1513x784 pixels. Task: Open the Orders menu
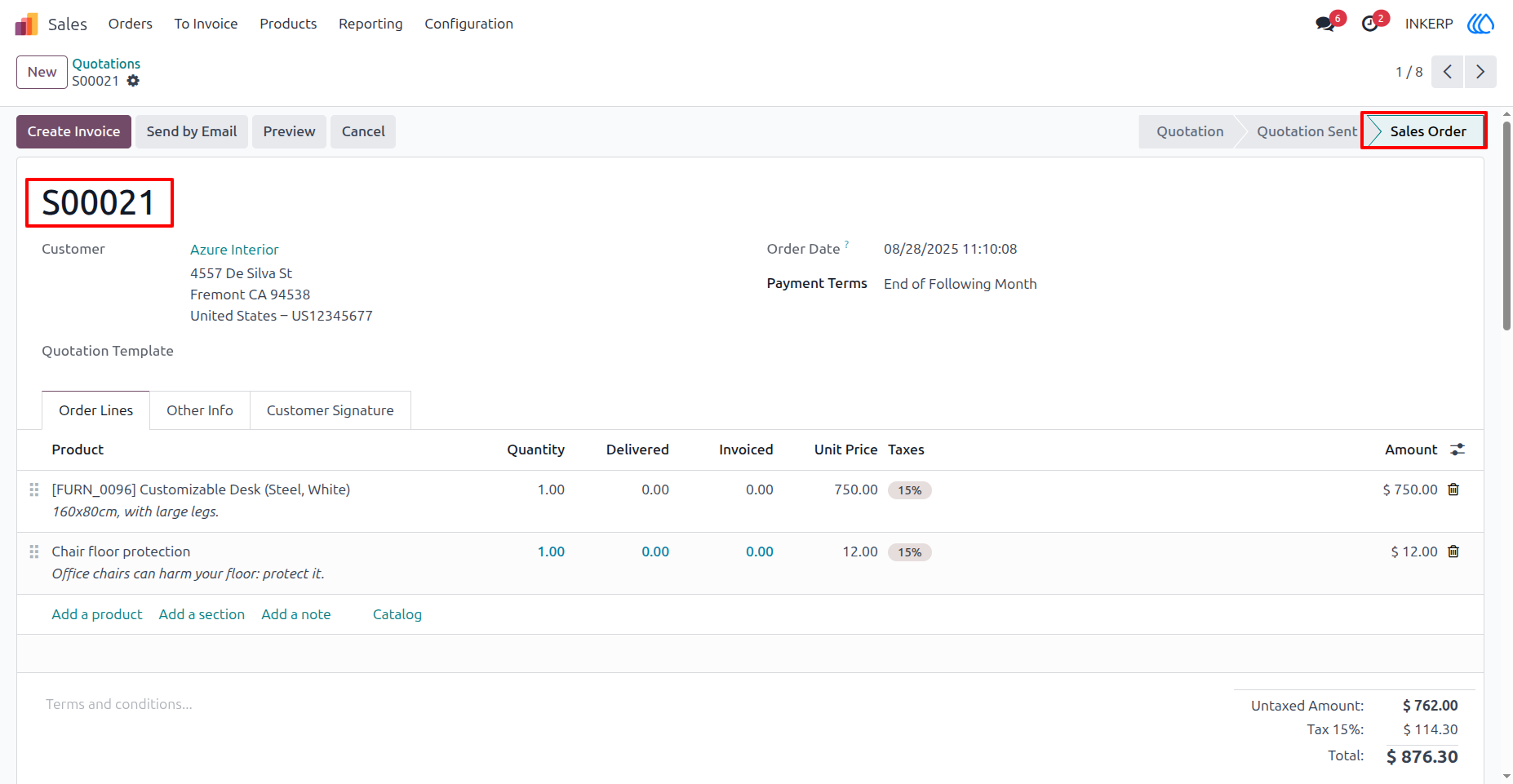[x=131, y=24]
